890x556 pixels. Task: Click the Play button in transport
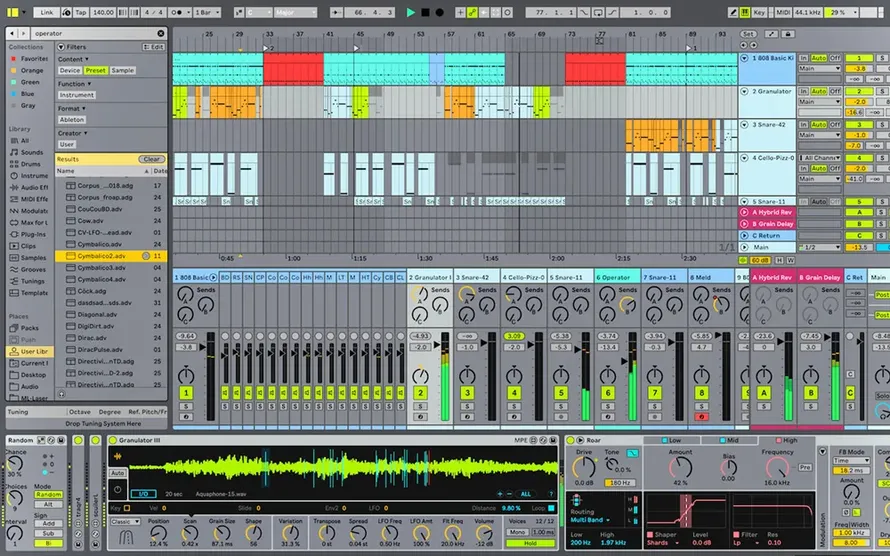coord(410,12)
